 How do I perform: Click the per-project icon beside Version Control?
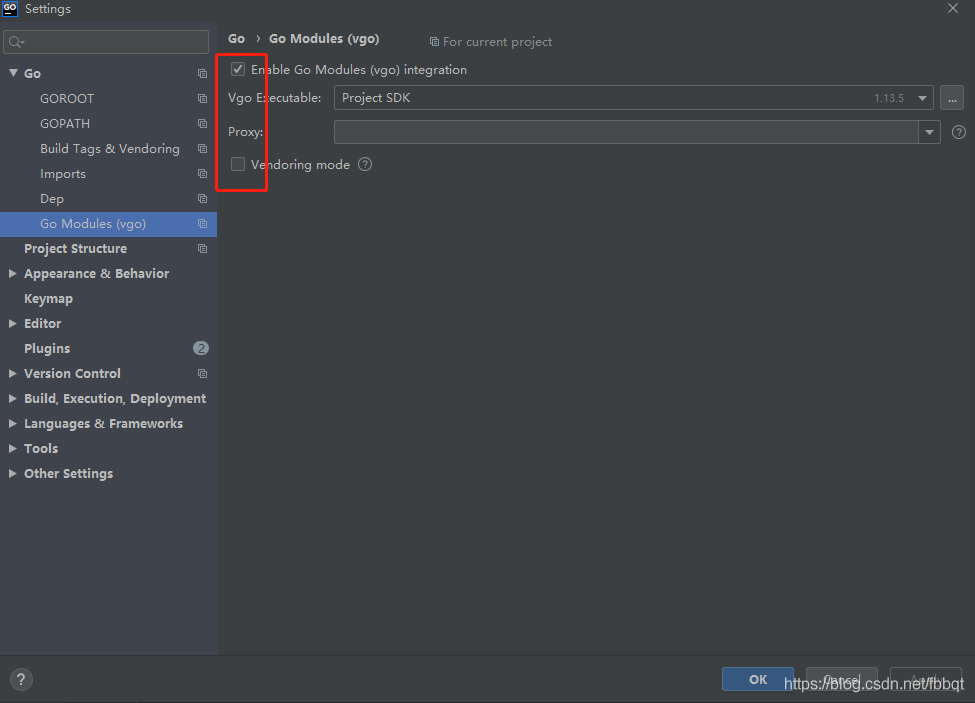202,374
